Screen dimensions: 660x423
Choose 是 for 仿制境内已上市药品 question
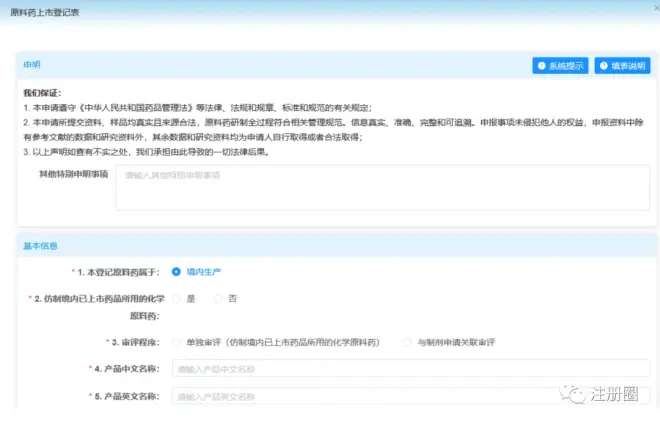[177, 298]
